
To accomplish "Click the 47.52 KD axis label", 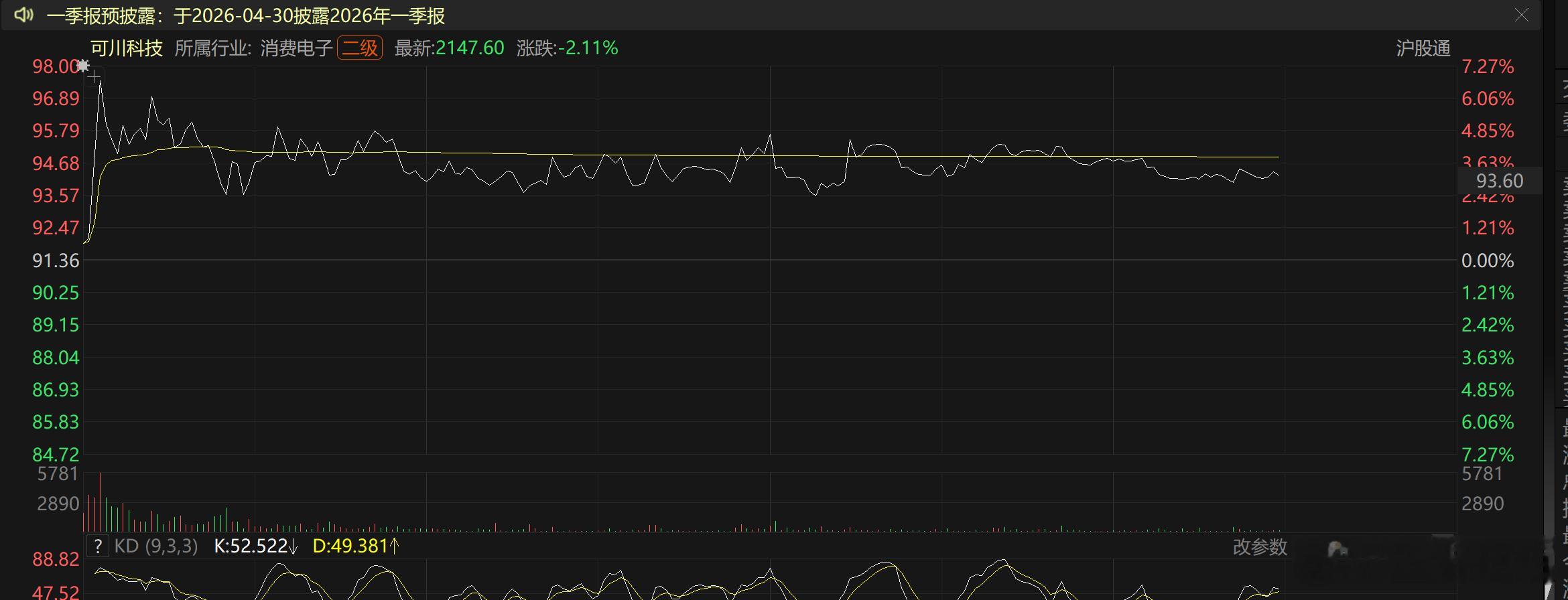I will pos(56,592).
